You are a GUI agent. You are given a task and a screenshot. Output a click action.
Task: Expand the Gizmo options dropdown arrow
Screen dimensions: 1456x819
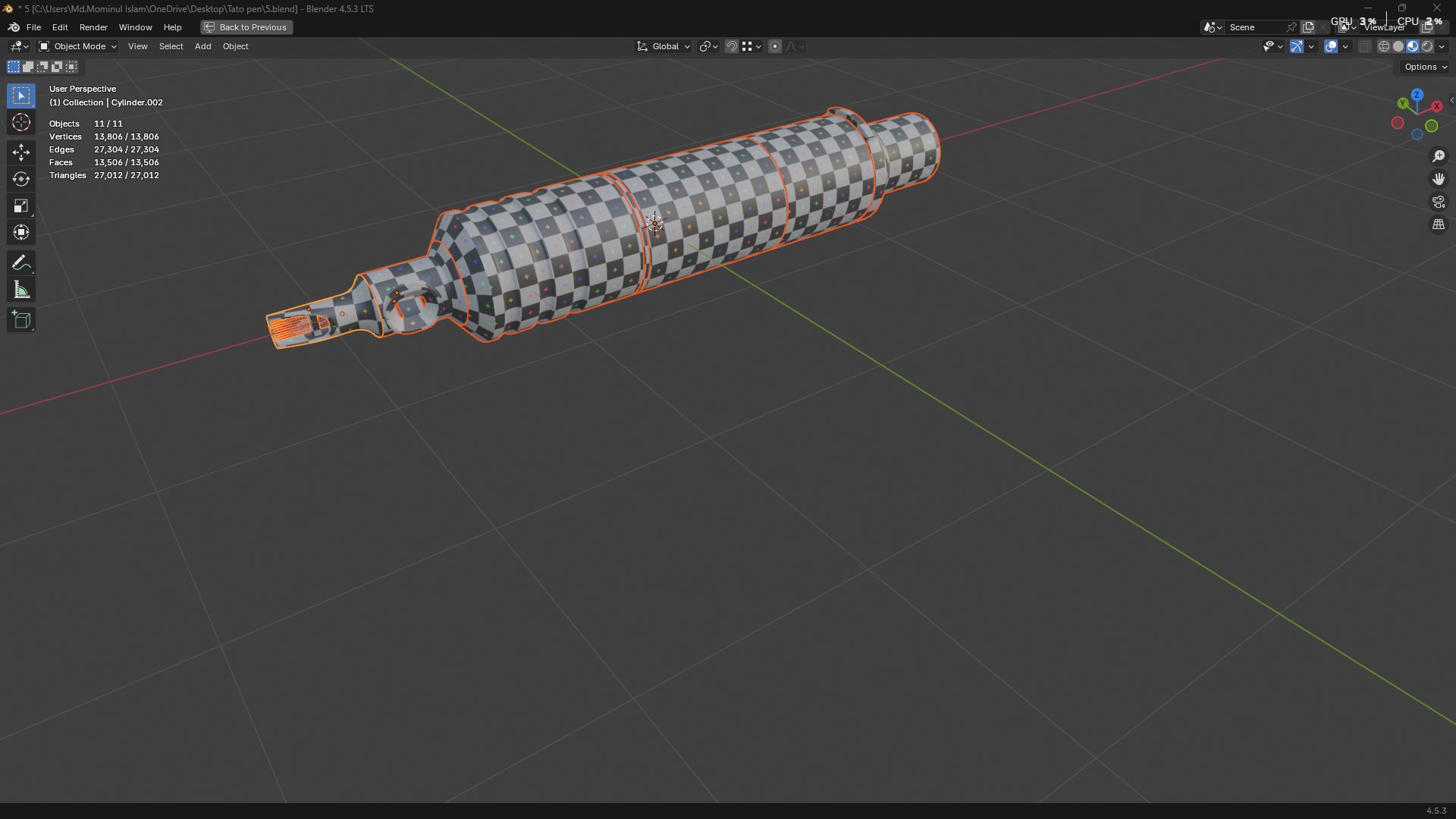(1311, 46)
